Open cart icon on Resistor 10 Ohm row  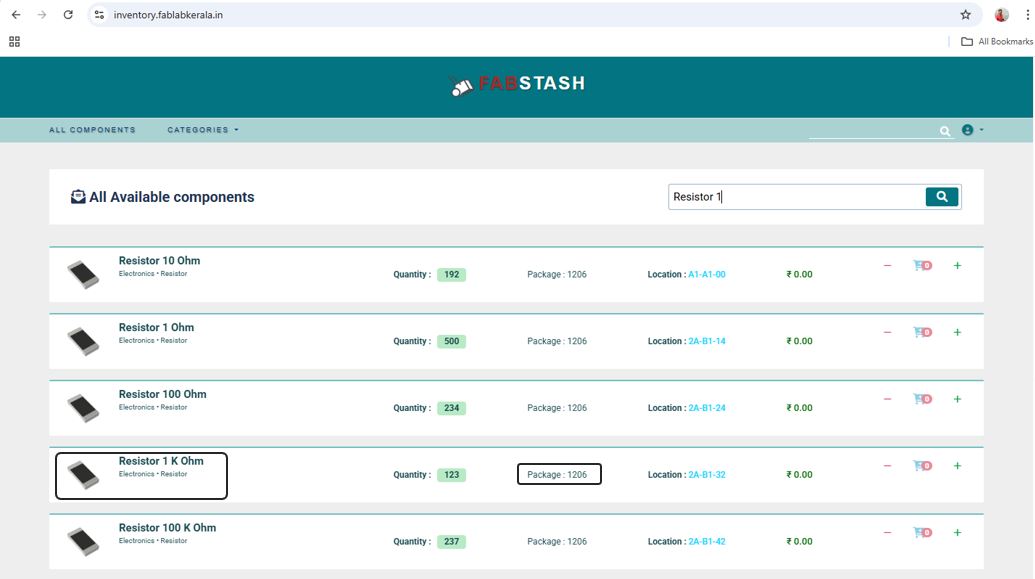tap(922, 265)
